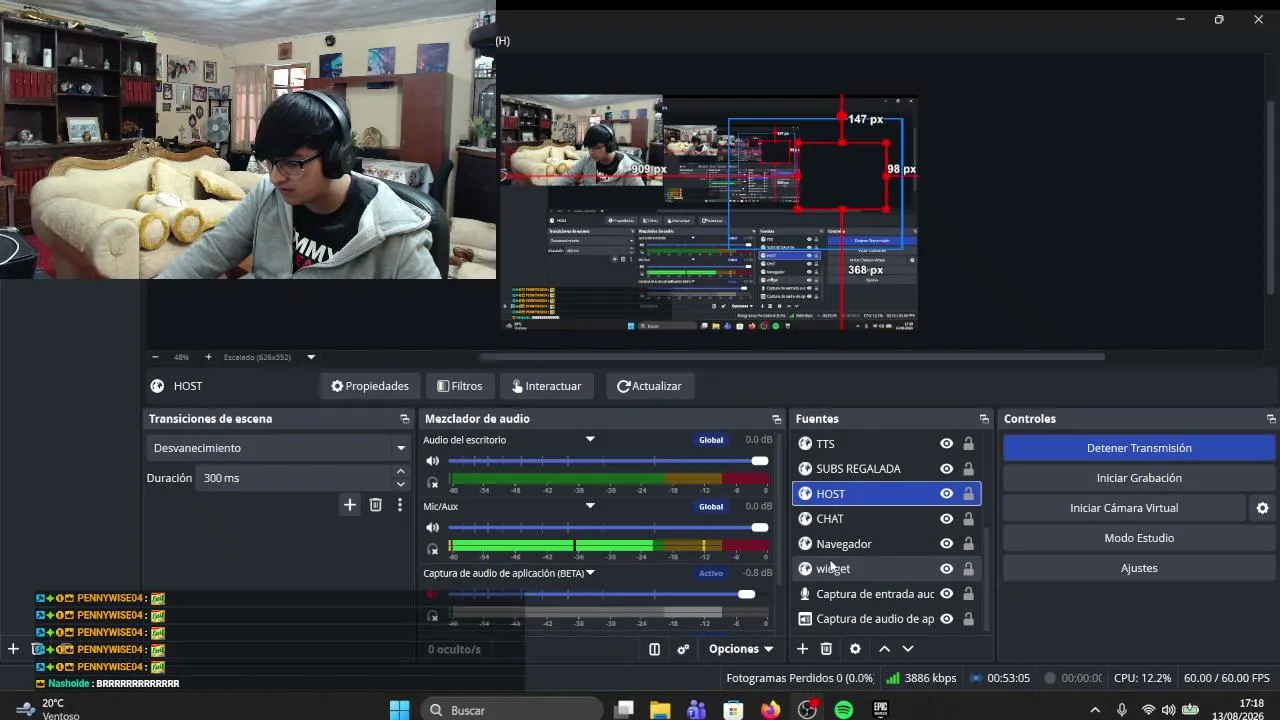Screen dimensions: 1280x720
Task: Expand Mic/Aux options arrow
Action: pyautogui.click(x=590, y=506)
